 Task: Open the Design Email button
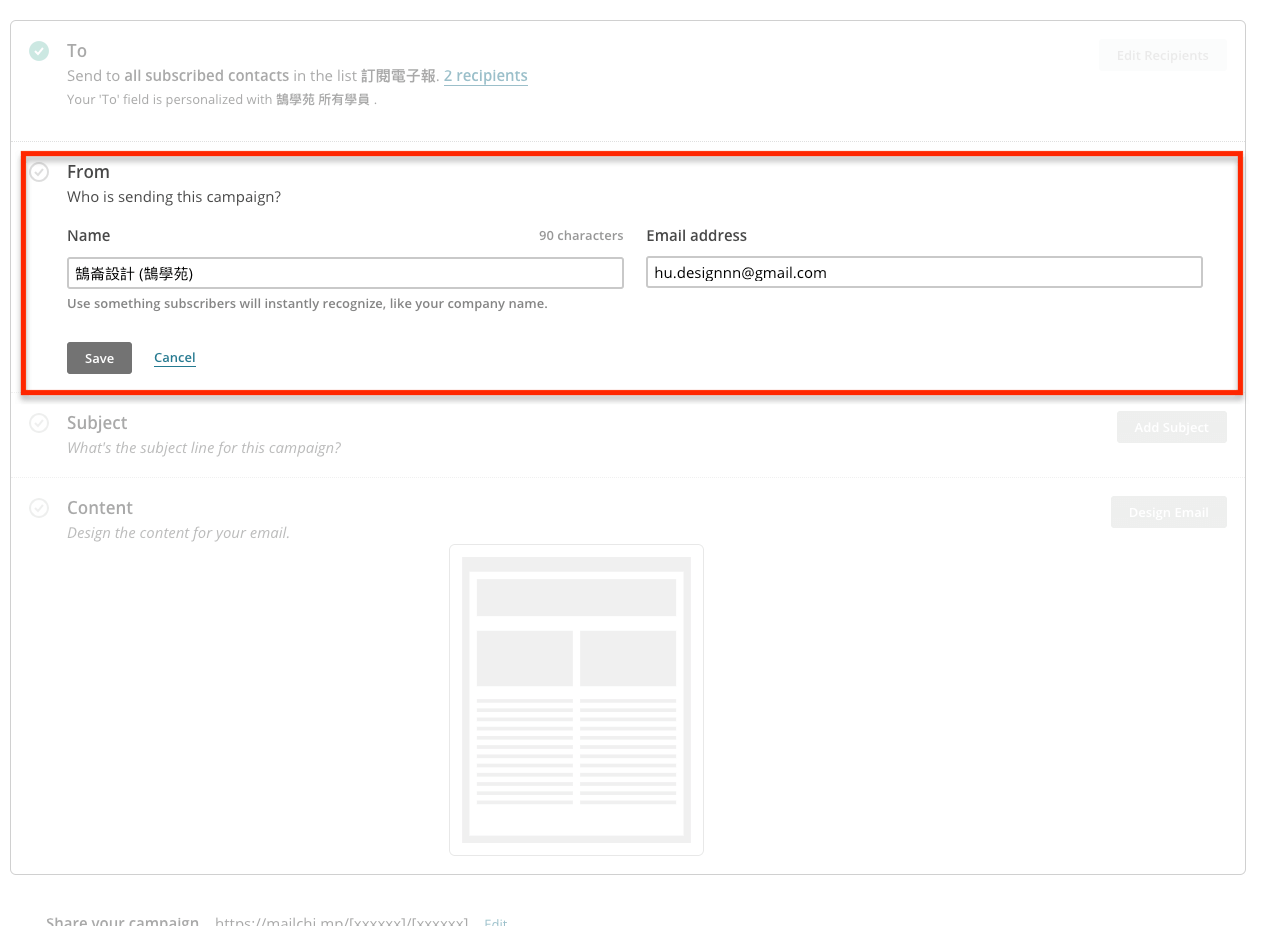tap(1168, 512)
